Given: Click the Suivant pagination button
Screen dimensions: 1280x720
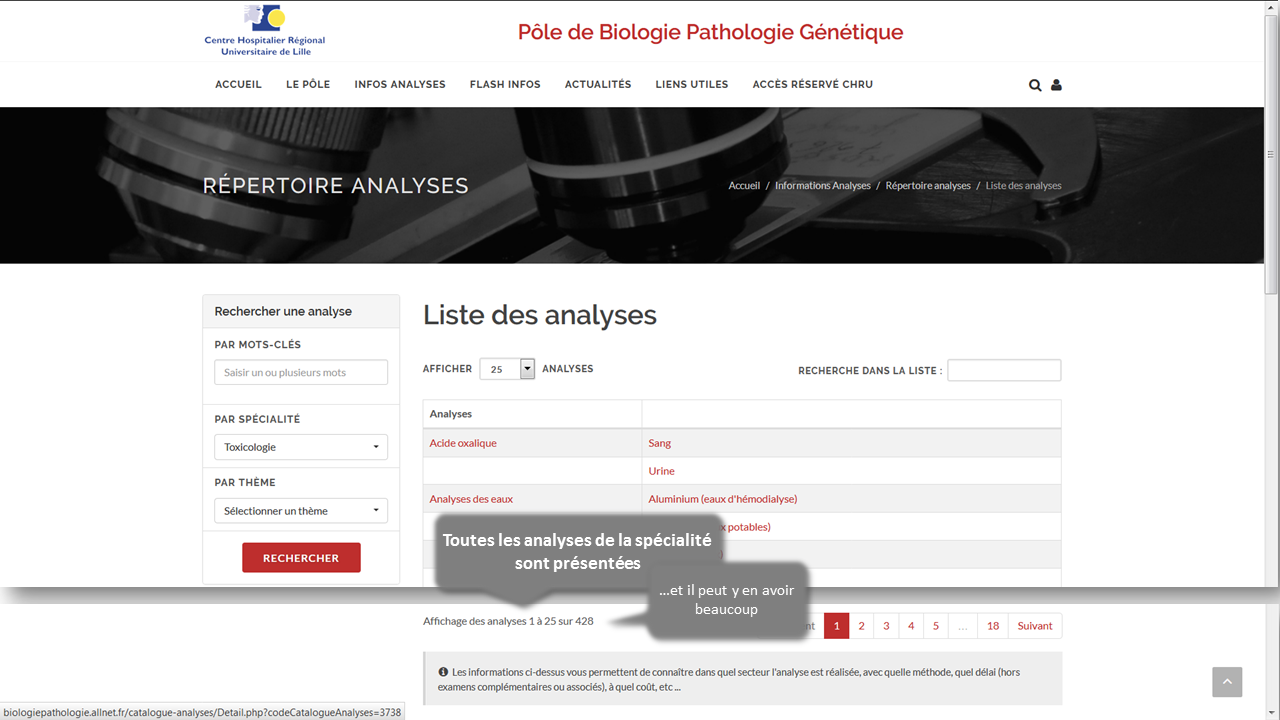Looking at the screenshot, I should tap(1034, 626).
